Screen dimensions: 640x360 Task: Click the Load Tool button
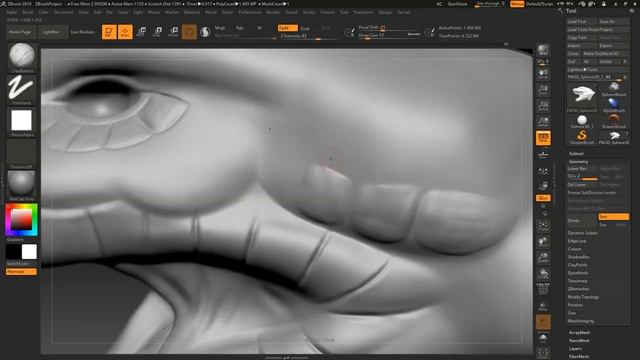point(582,21)
